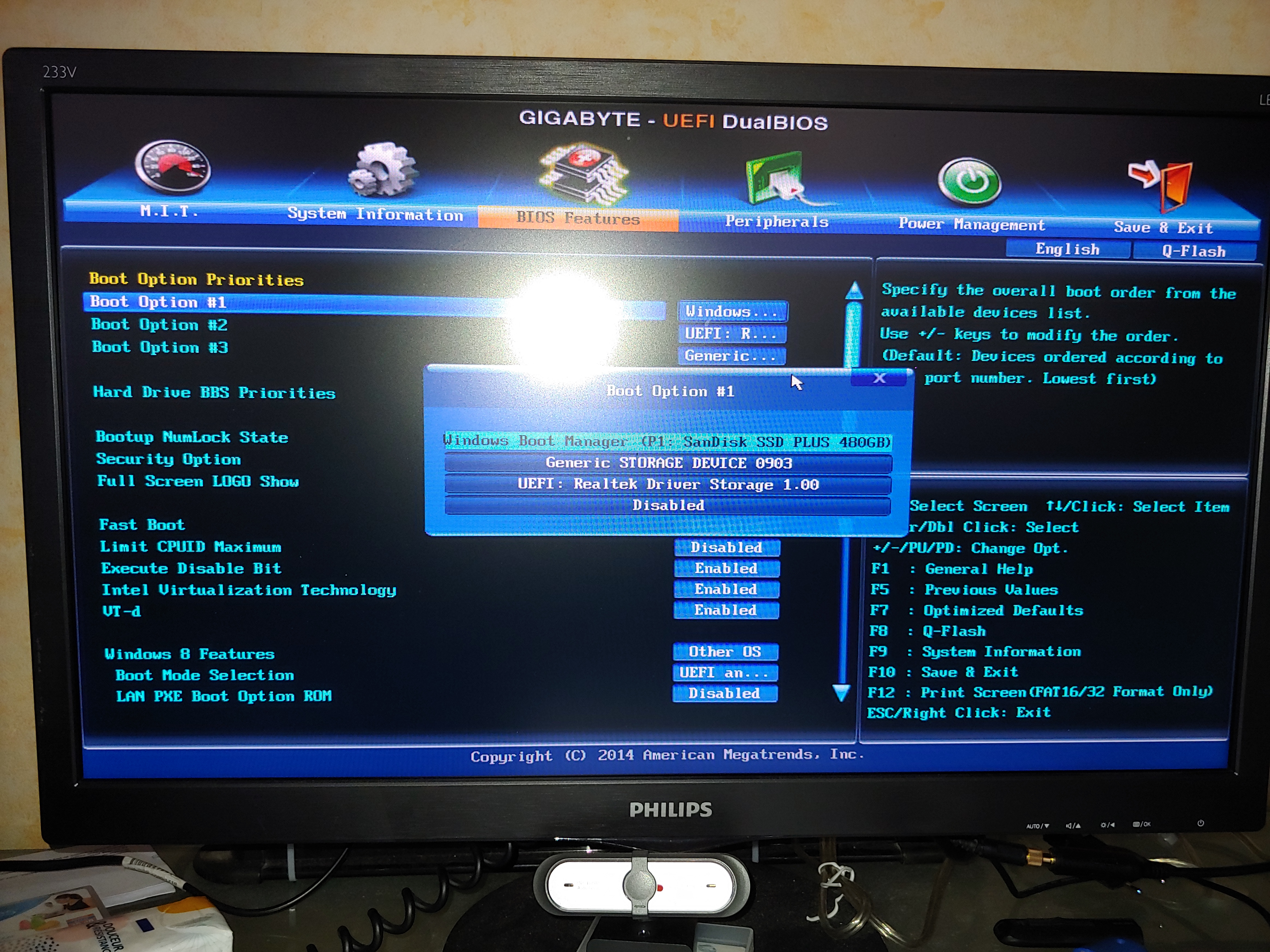Click F5 : Previous Values help line
The image size is (1270, 952).
(x=965, y=589)
